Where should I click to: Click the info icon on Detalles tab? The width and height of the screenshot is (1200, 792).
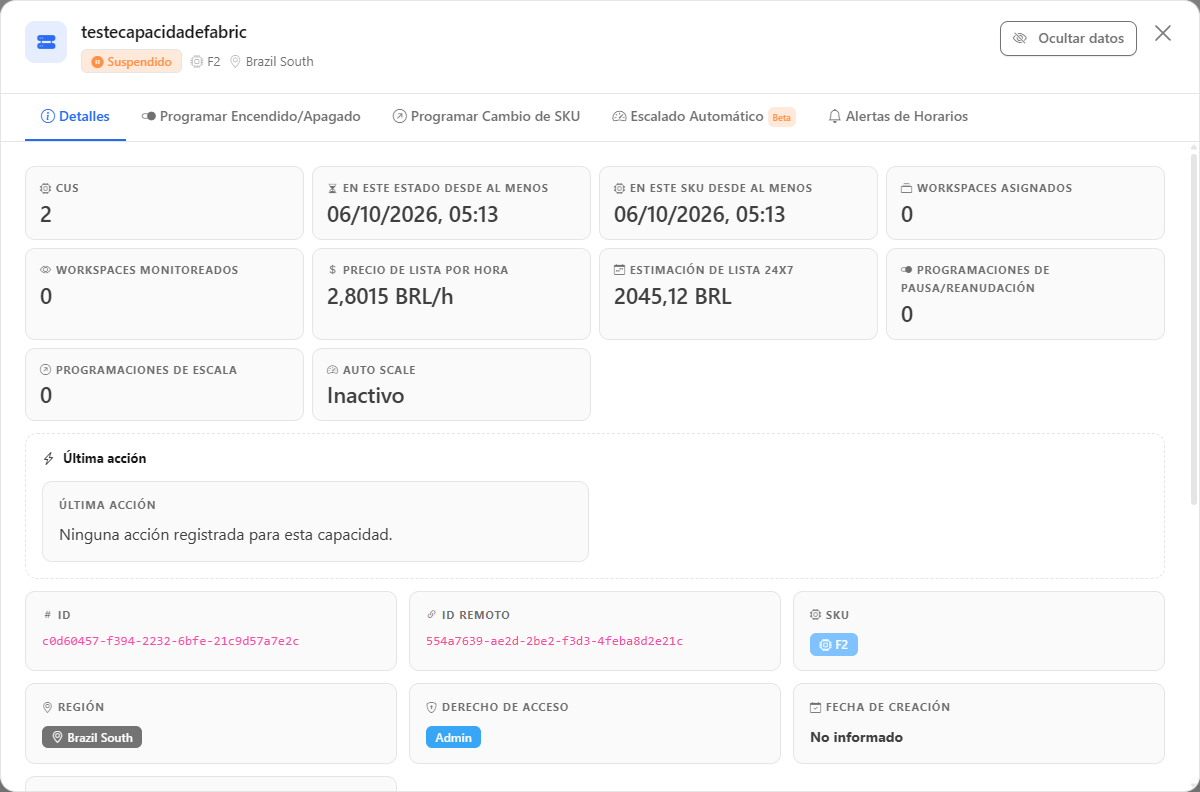point(47,116)
